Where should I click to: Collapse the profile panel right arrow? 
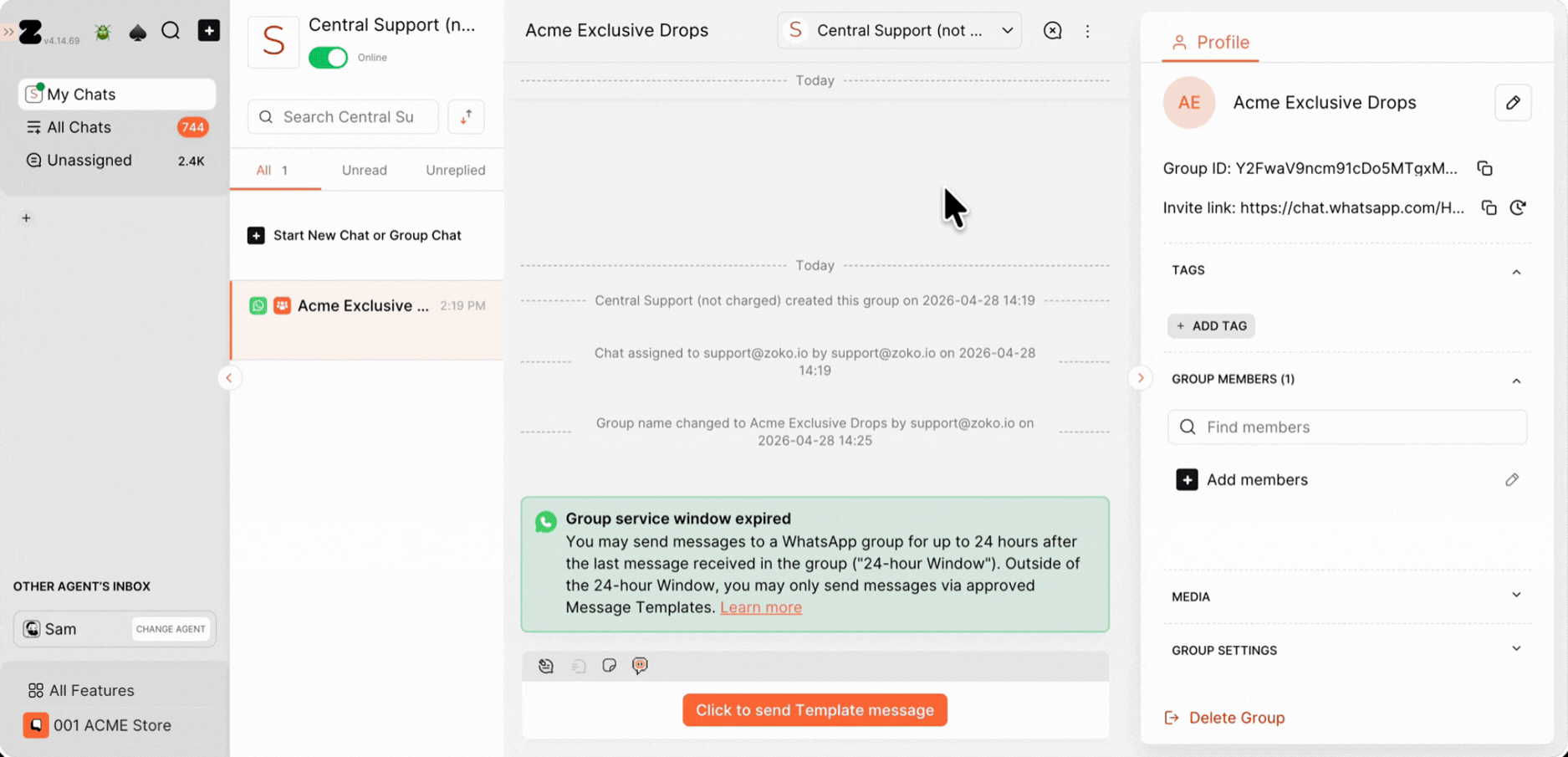pyautogui.click(x=1141, y=378)
